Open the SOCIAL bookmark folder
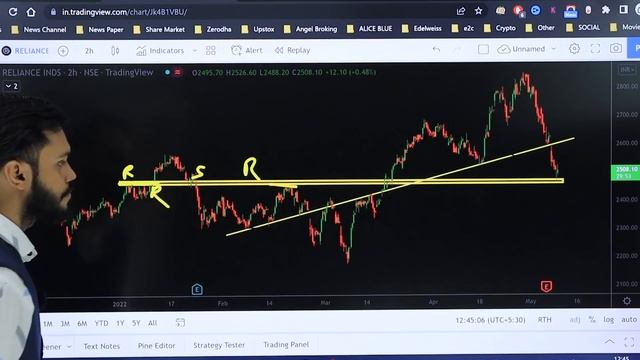The image size is (640, 360). (x=583, y=28)
